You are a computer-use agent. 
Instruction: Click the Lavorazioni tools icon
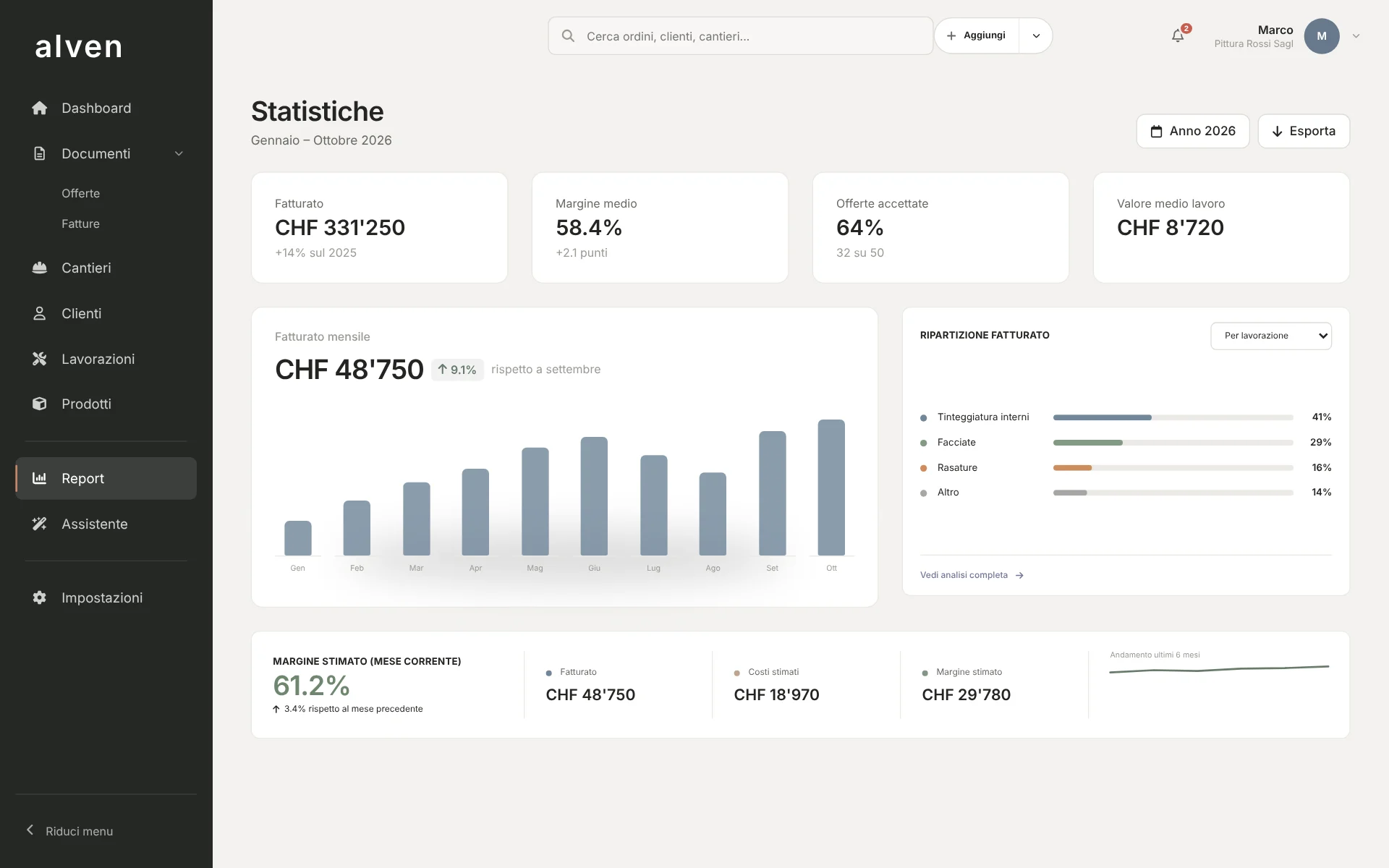(x=40, y=359)
